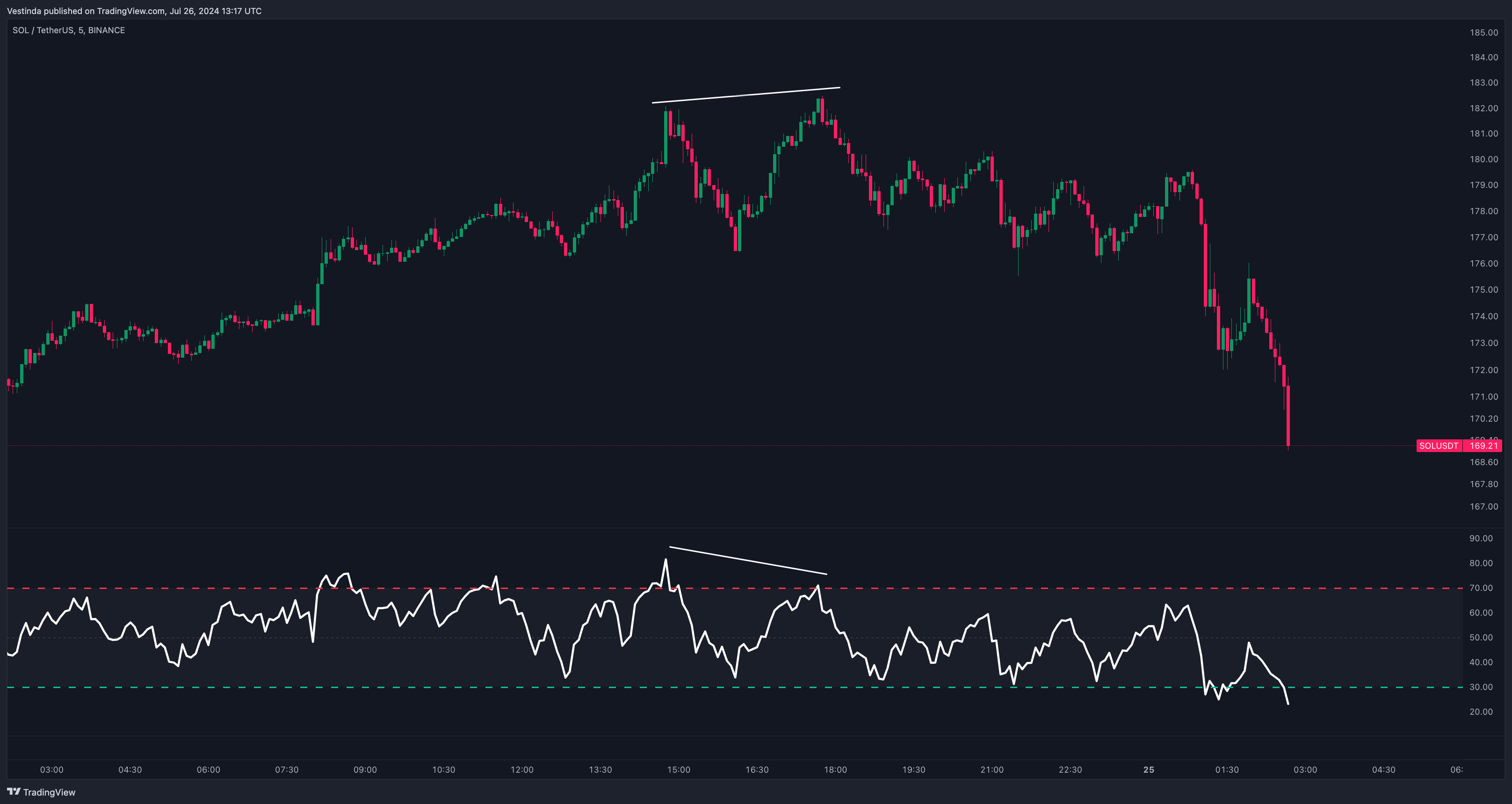Viewport: 1512px width, 804px height.
Task: Click the 21:00 time axis label
Action: click(992, 770)
